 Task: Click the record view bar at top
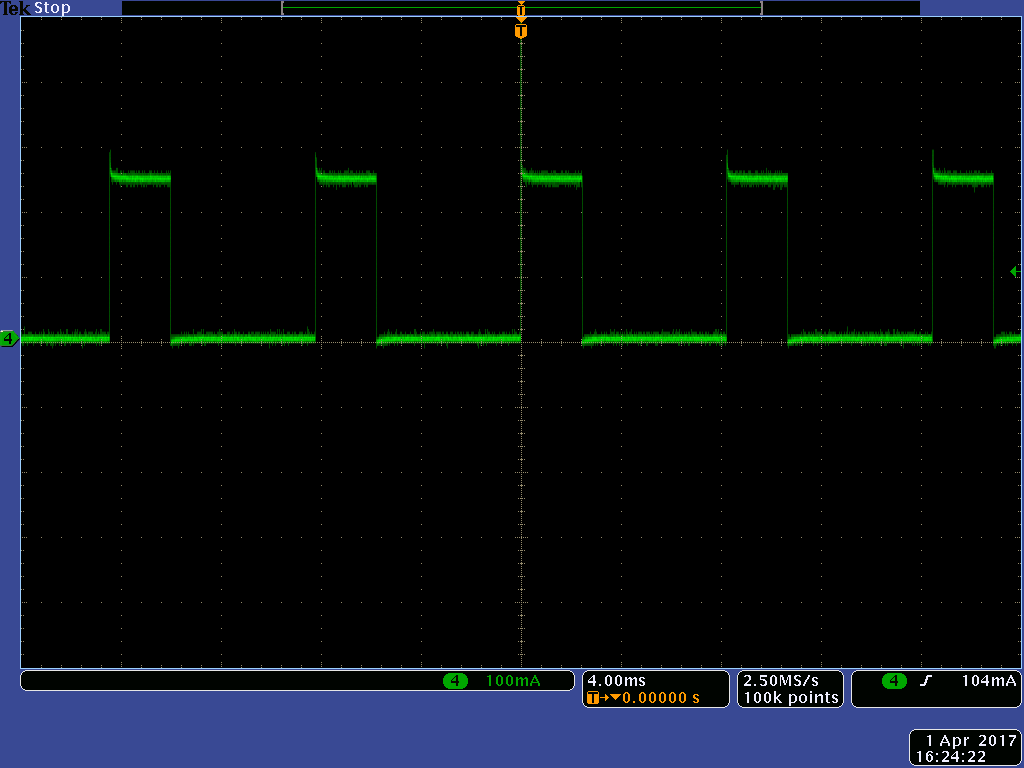pos(520,8)
